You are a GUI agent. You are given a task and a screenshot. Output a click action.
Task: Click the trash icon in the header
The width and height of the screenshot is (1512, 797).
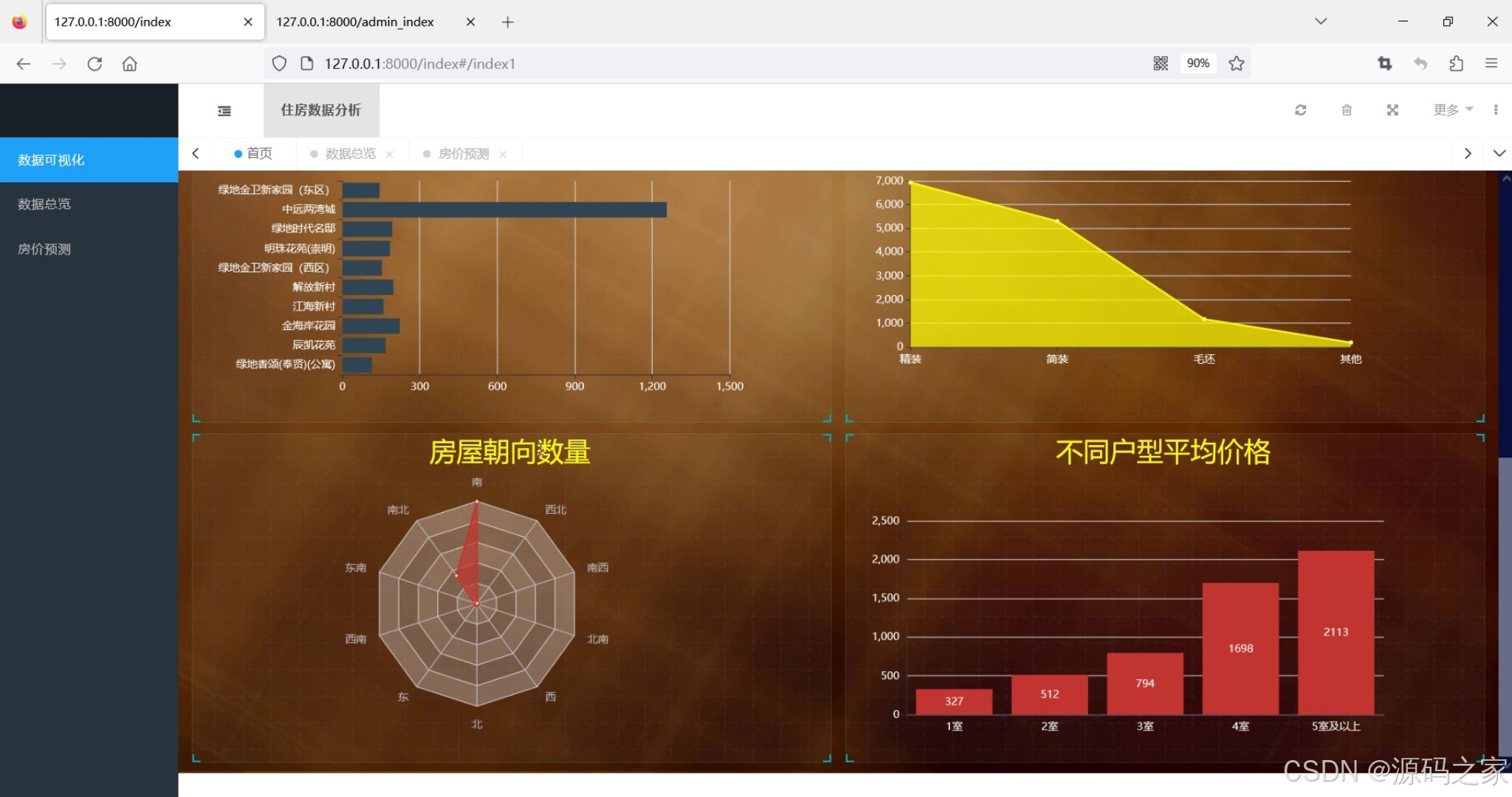[1347, 110]
